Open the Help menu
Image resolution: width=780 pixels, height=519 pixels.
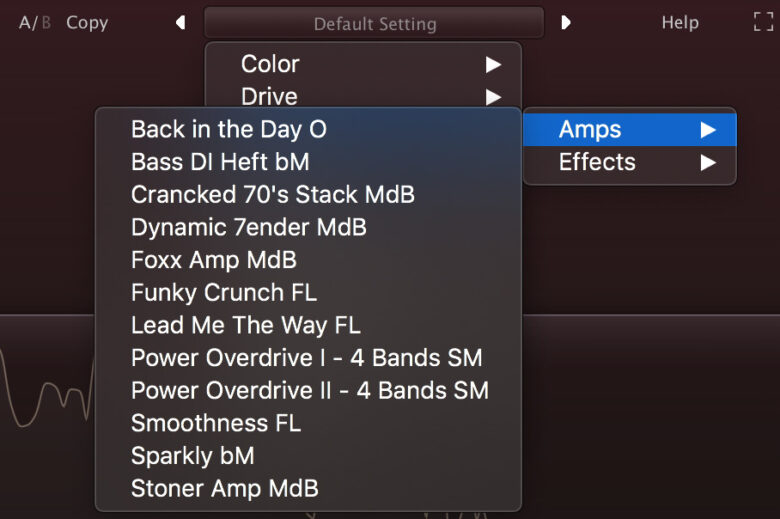pyautogui.click(x=680, y=22)
